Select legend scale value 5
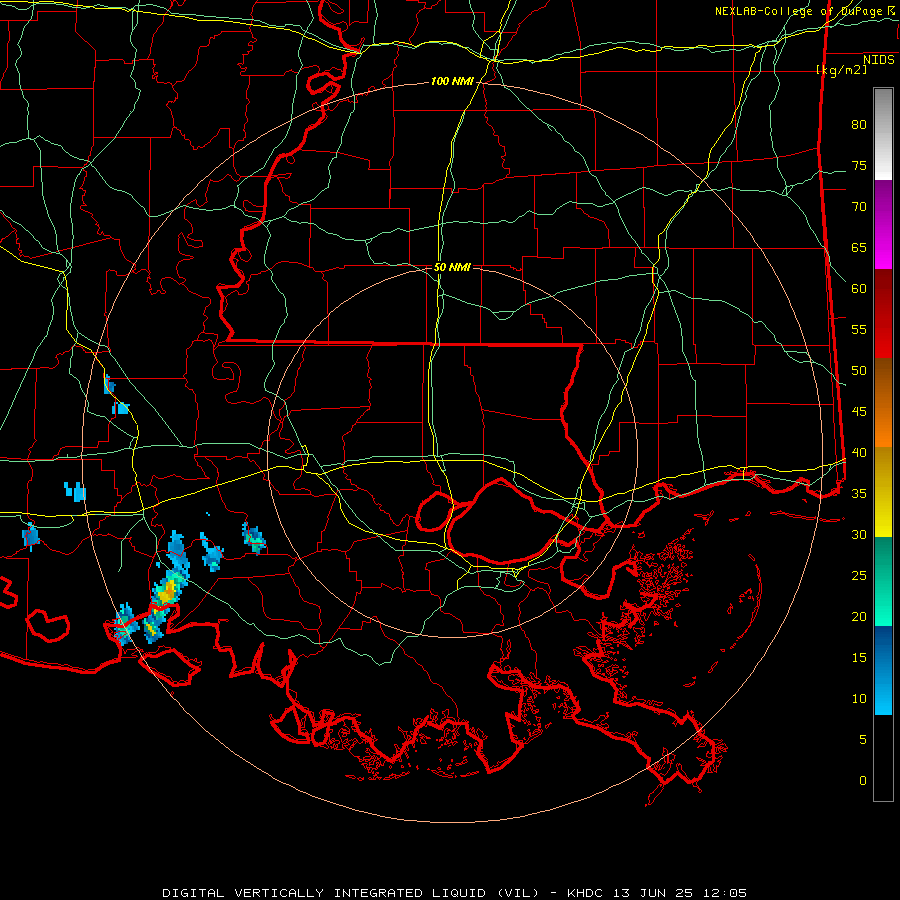 pos(863,740)
